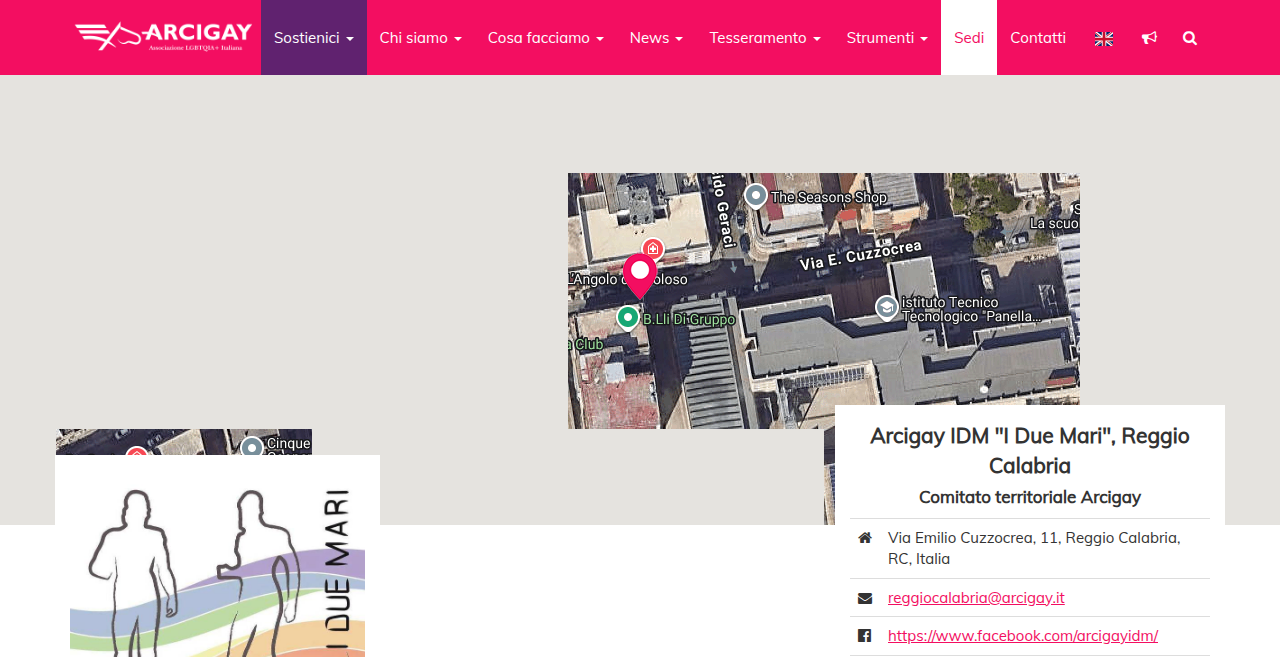
Task: Click the B.Lli Di Gruppo green marker
Action: (x=628, y=317)
